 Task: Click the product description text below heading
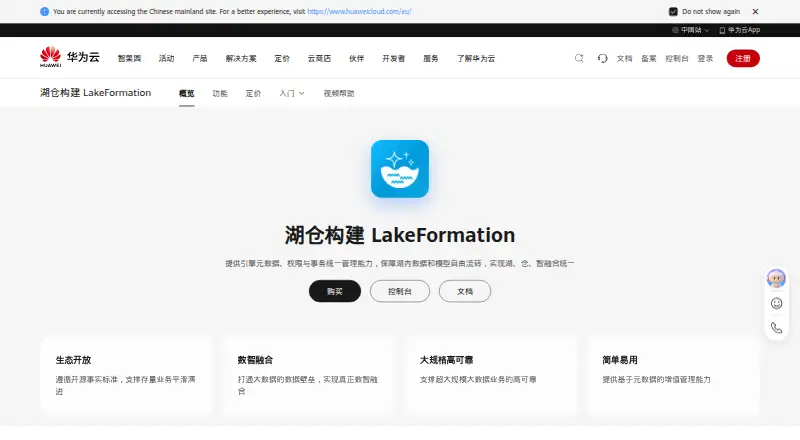tap(400, 263)
